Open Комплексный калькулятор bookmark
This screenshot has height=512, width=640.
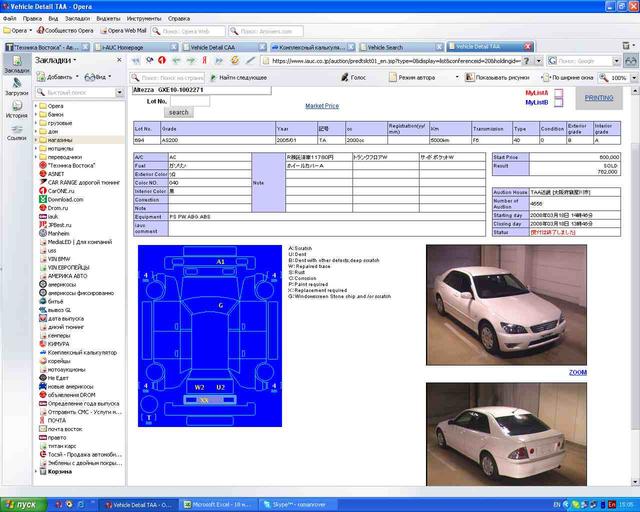78,352
